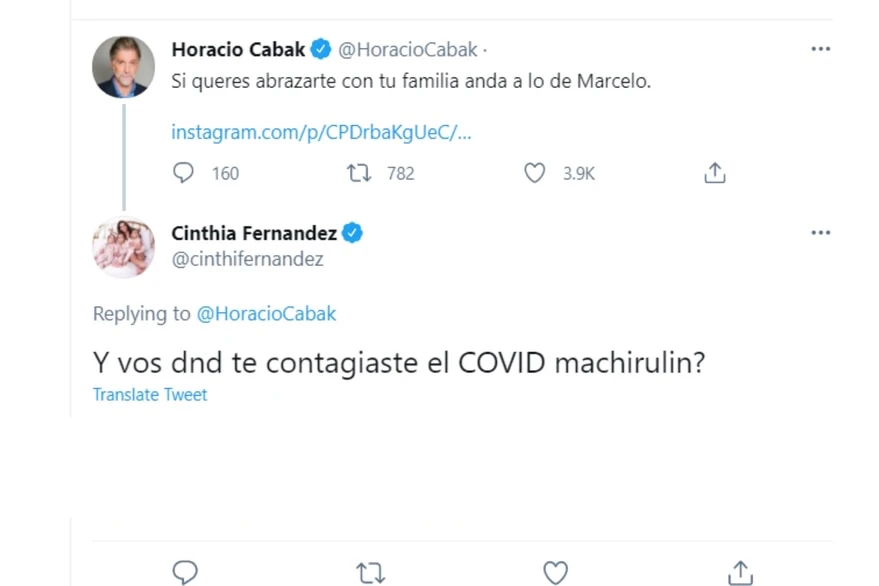Share Horacio Cabak's tweet

(714, 173)
